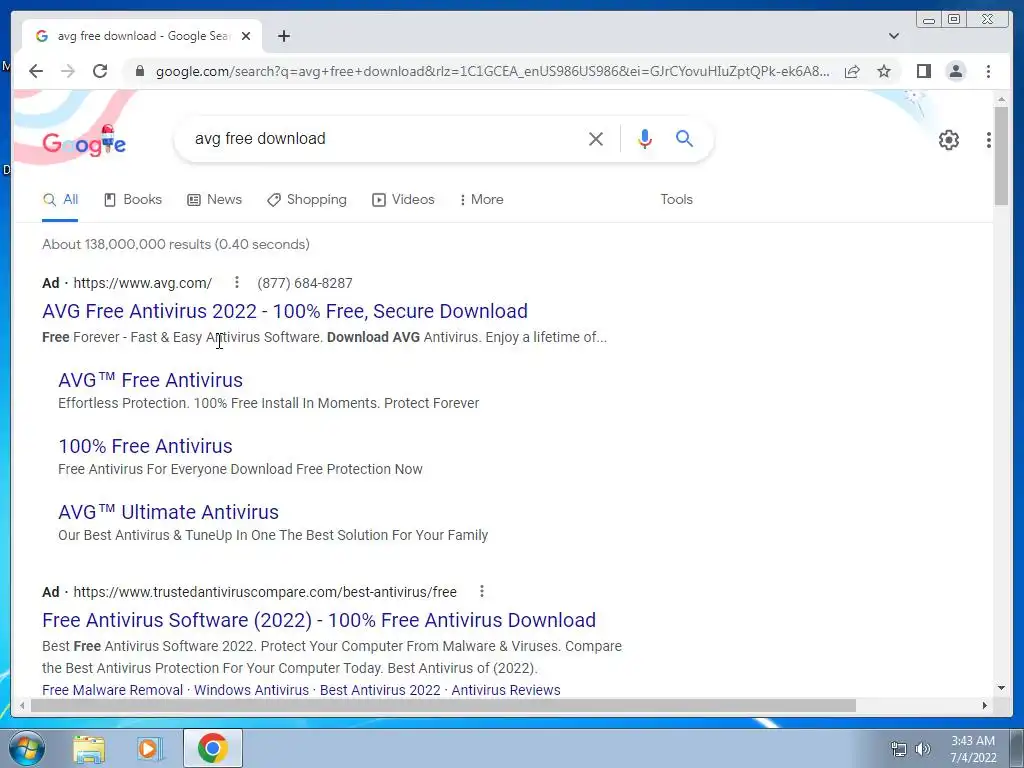Viewport: 1024px width, 768px height.
Task: View site security lock info
Action: 139,71
